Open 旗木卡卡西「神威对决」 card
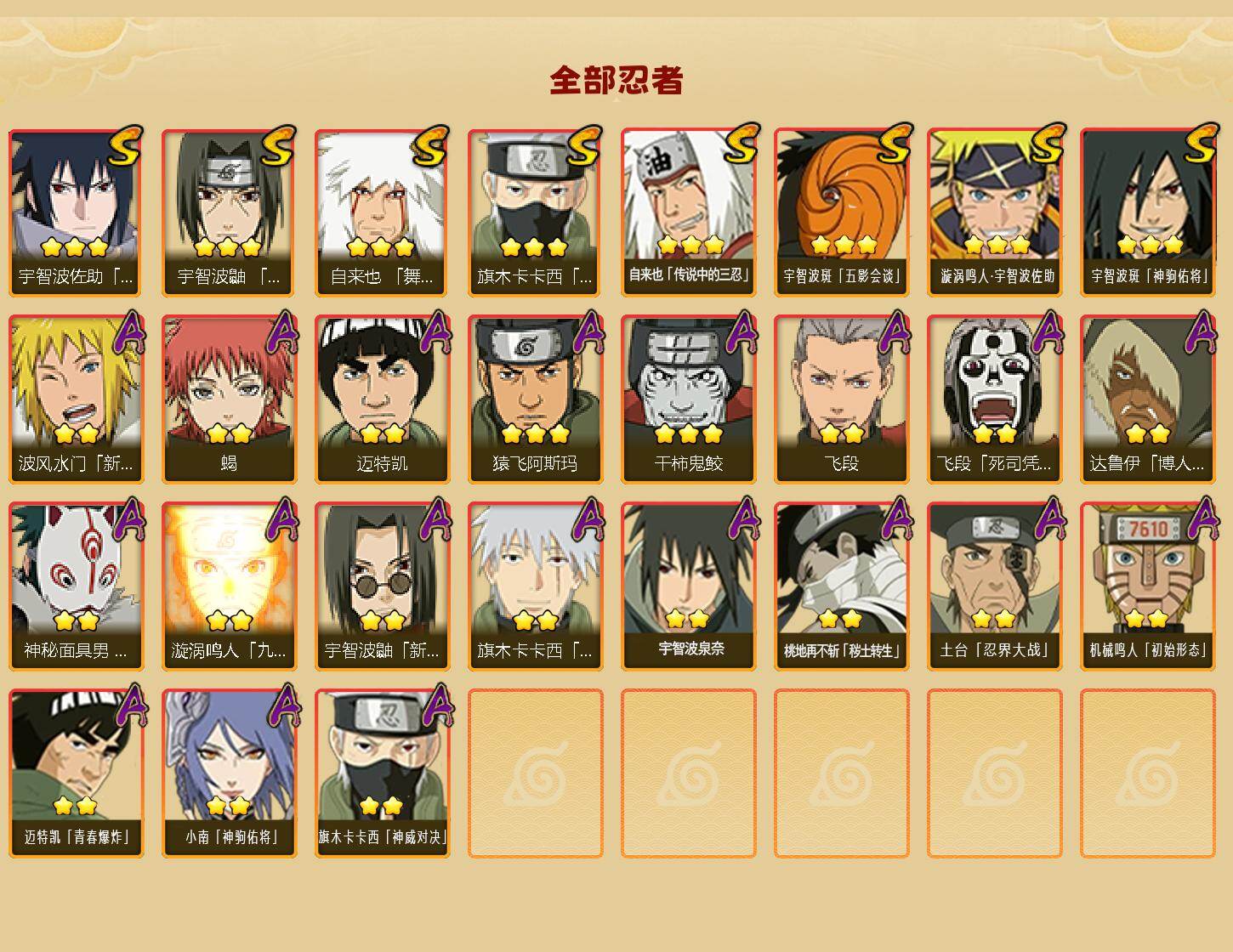1233x952 pixels. pyautogui.click(x=383, y=773)
